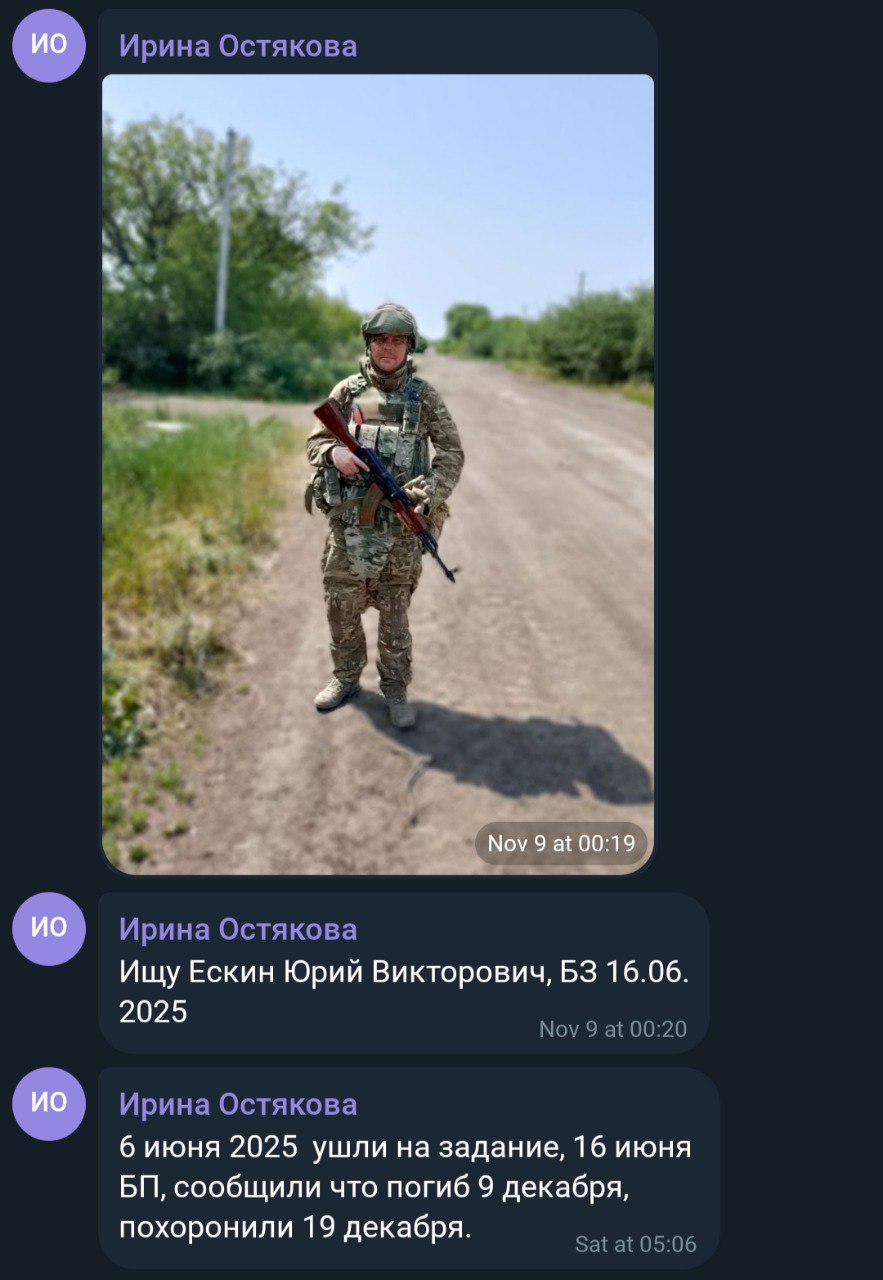The height and width of the screenshot is (1280, 883).
Task: Click the ИО avatar next to the Ищу Ескин message
Action: pos(49,928)
